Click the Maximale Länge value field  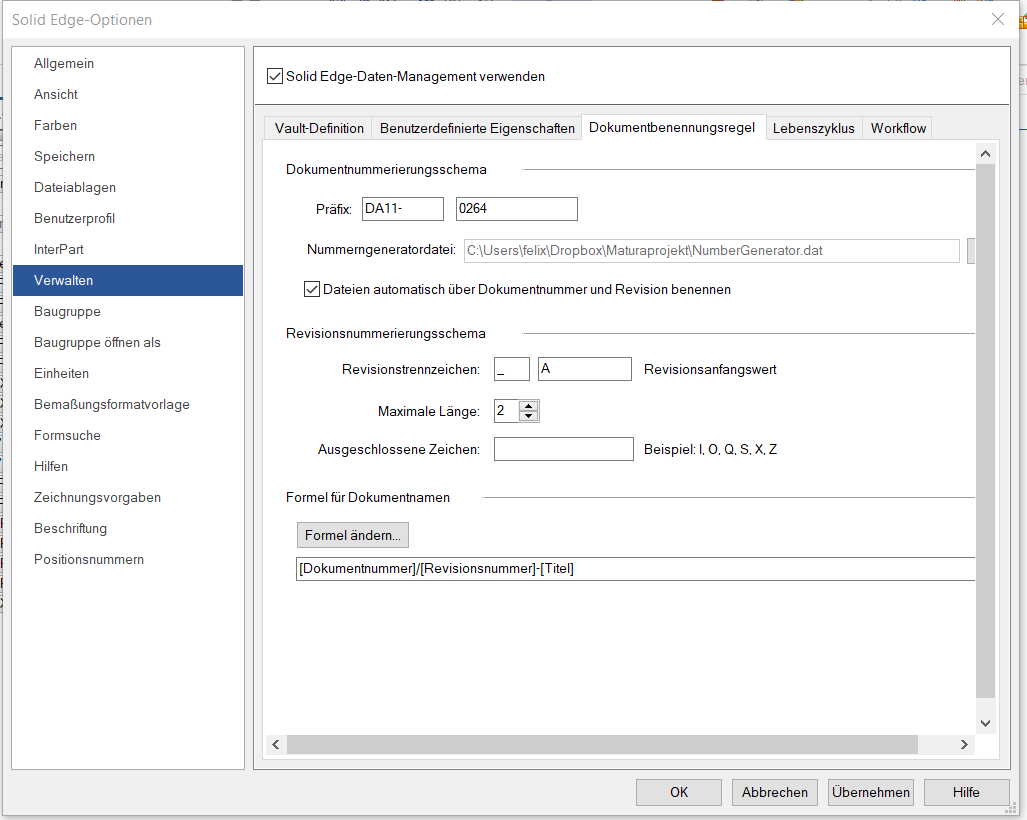[506, 411]
